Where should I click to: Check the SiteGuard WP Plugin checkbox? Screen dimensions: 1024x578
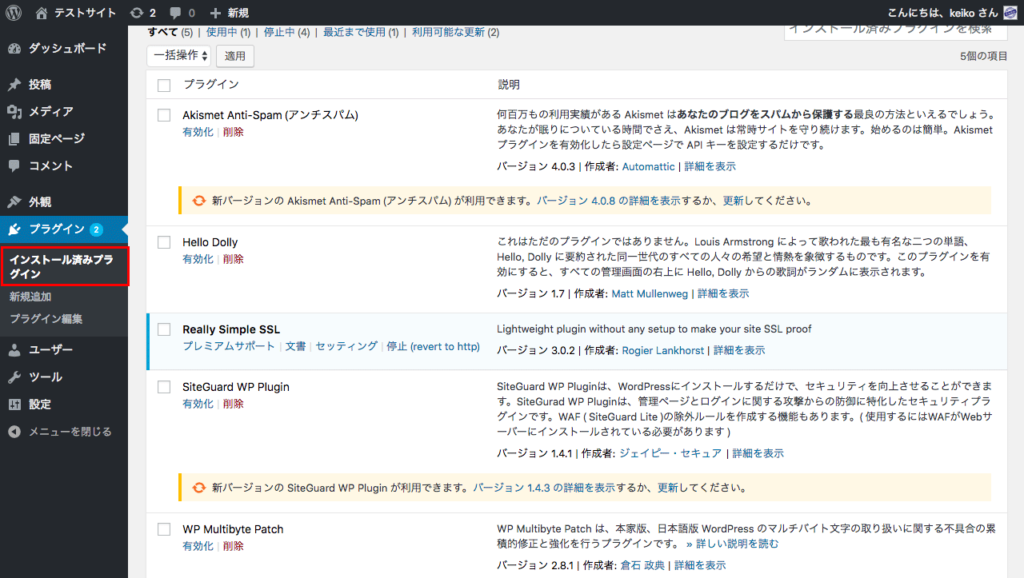(164, 387)
